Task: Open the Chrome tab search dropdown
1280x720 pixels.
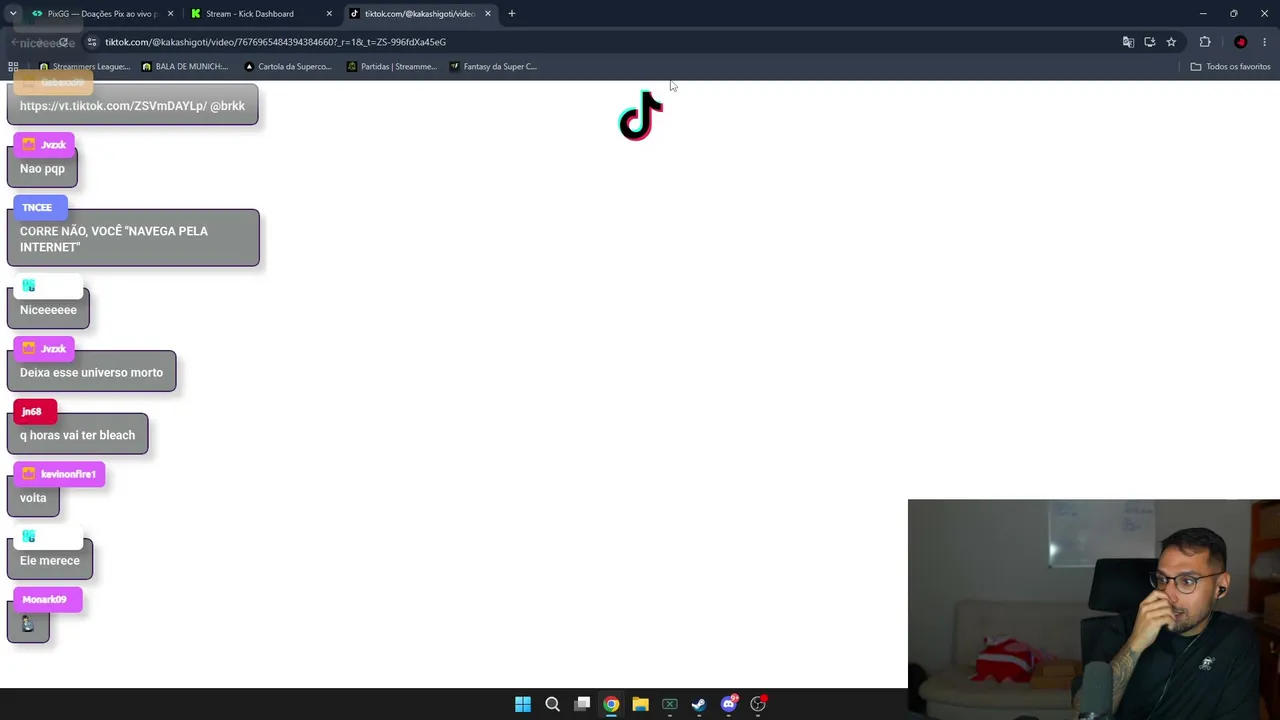Action: [x=13, y=14]
